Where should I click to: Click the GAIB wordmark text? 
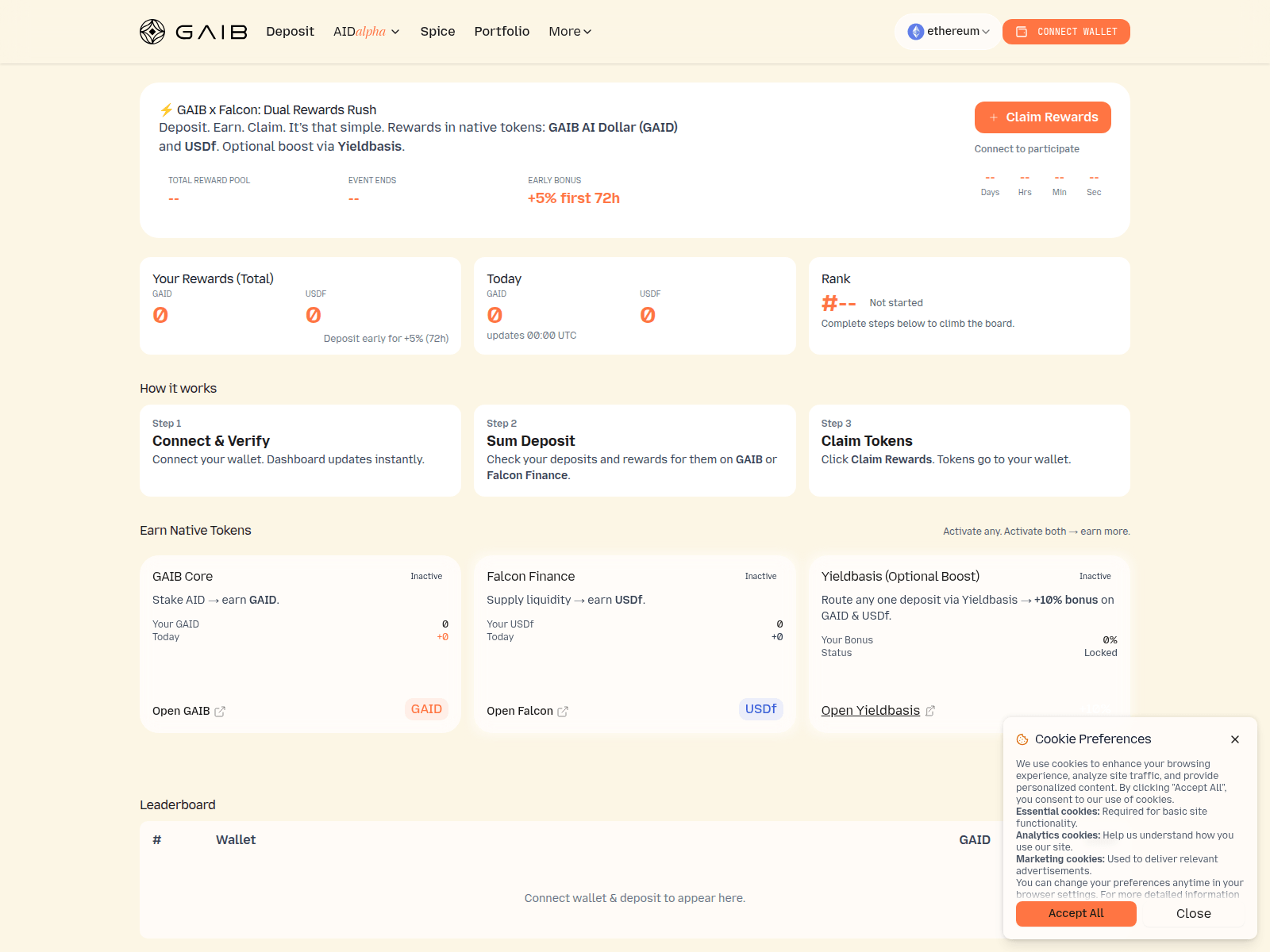[211, 32]
